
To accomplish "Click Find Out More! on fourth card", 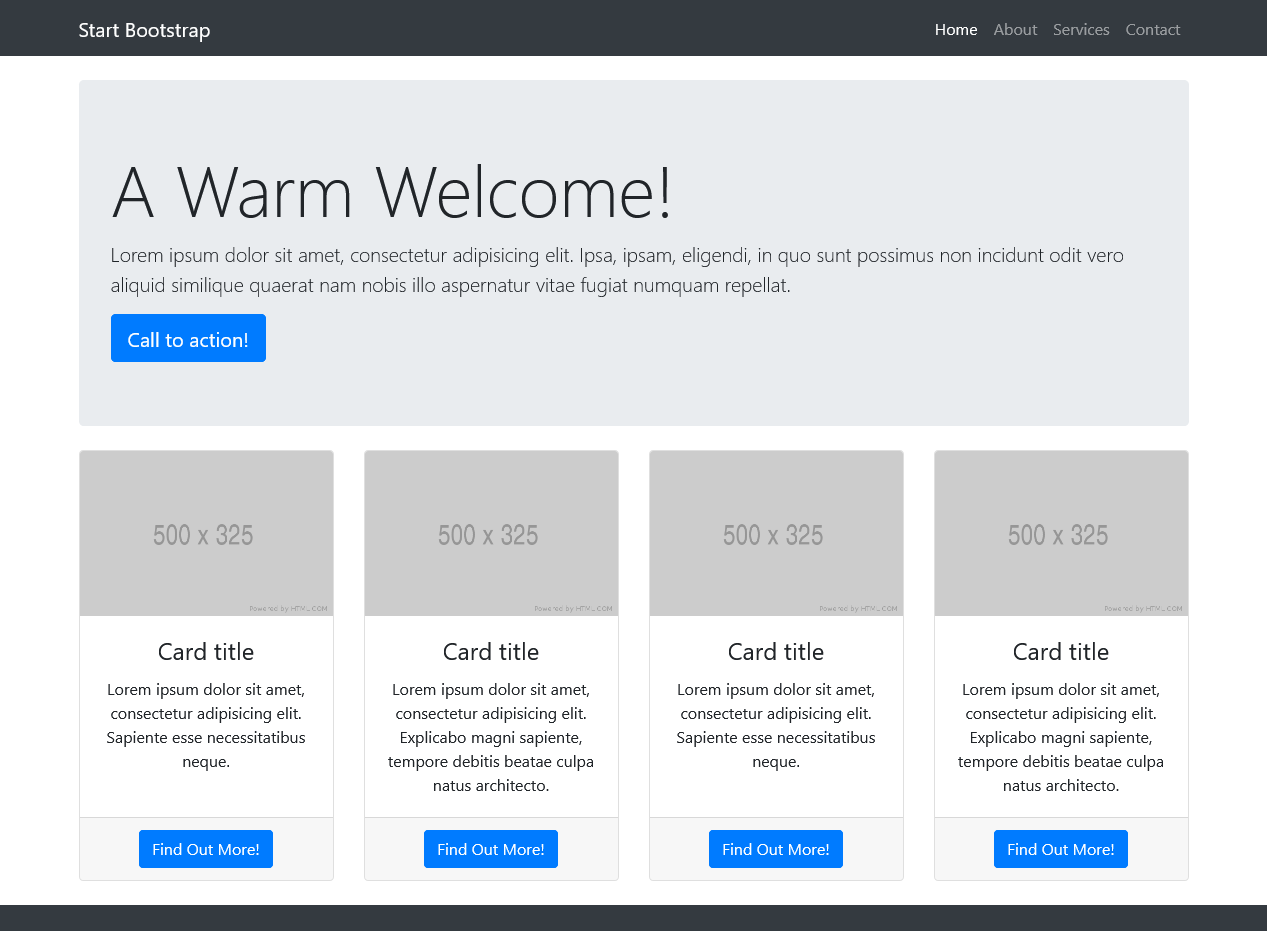I will (x=1060, y=849).
